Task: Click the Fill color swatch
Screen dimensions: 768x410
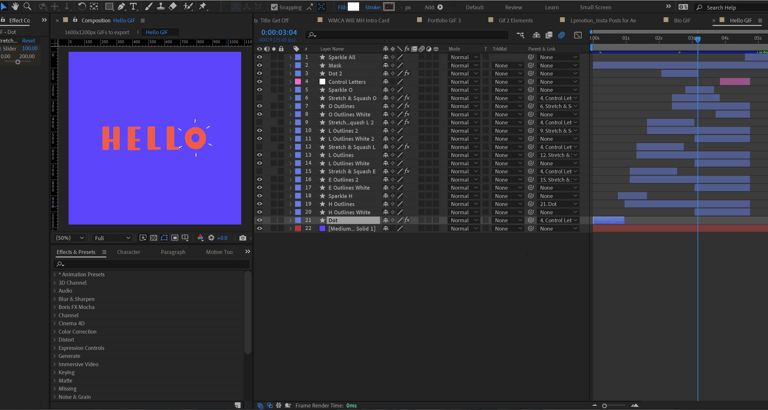Action: point(353,7)
